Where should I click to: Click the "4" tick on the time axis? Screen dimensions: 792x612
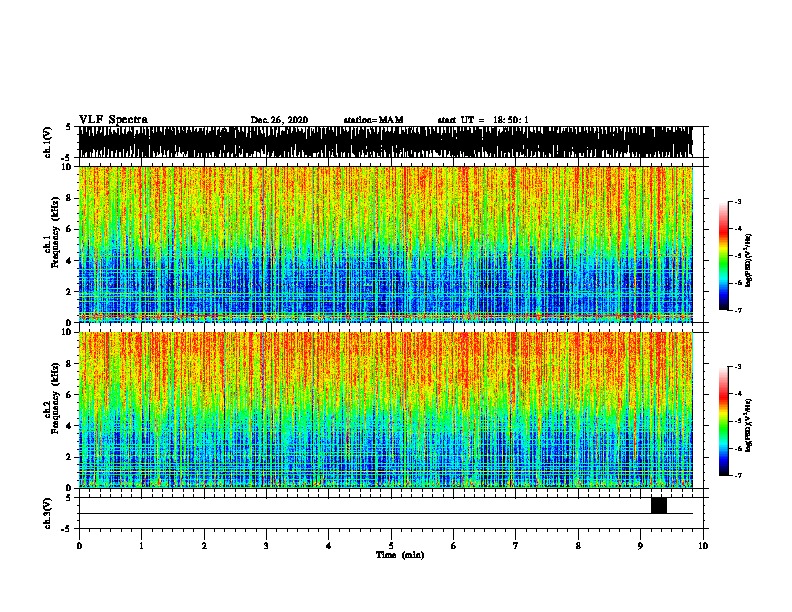(329, 546)
